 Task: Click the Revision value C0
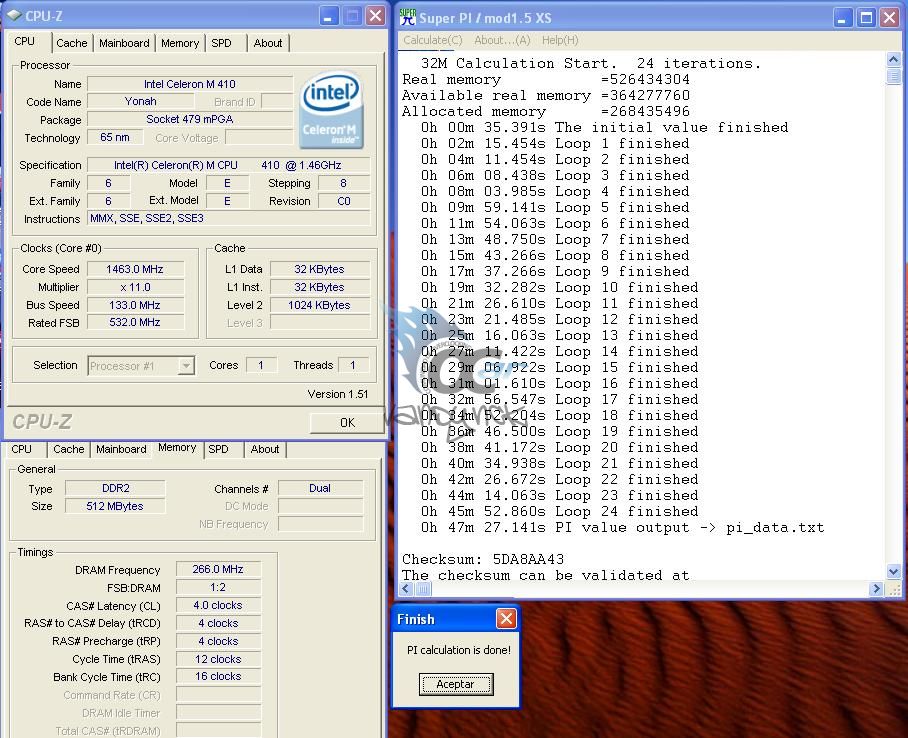click(343, 201)
